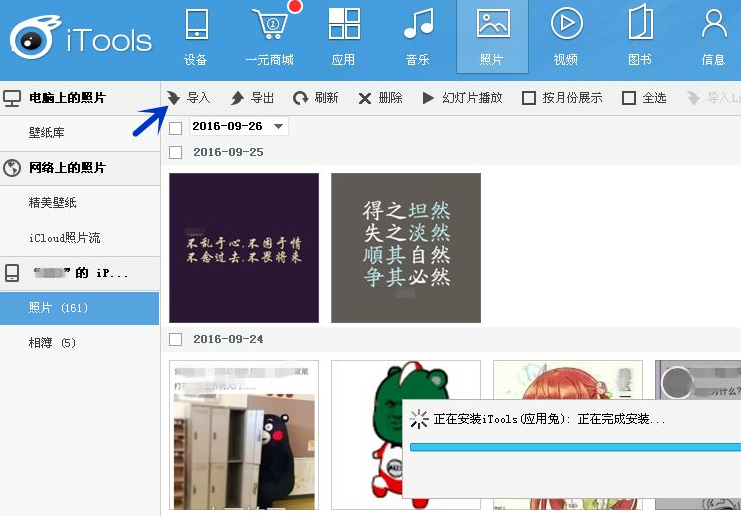Enable 按月份展示 checkbox
The image size is (741, 516).
529,98
